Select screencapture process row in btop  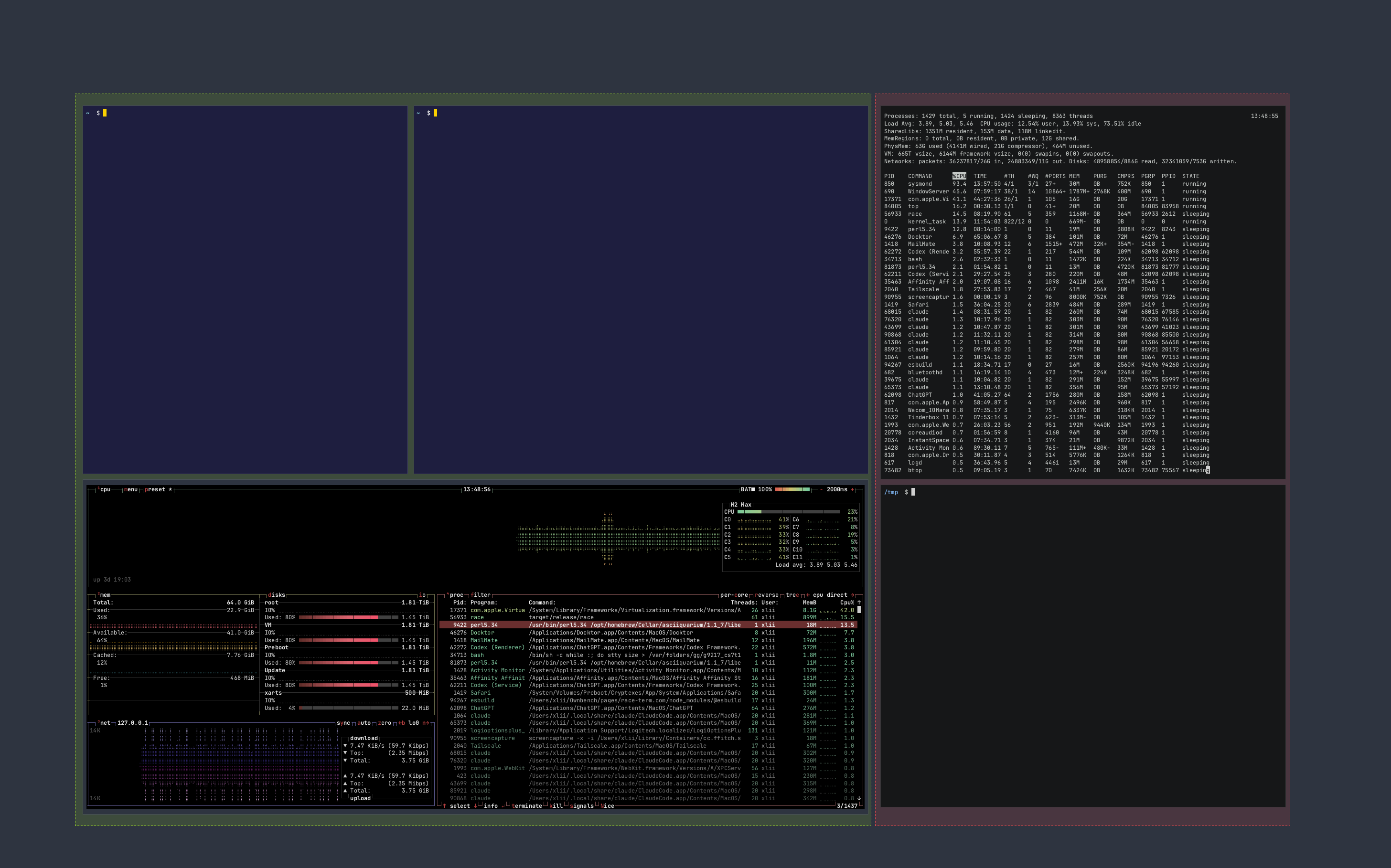[x=648, y=738]
